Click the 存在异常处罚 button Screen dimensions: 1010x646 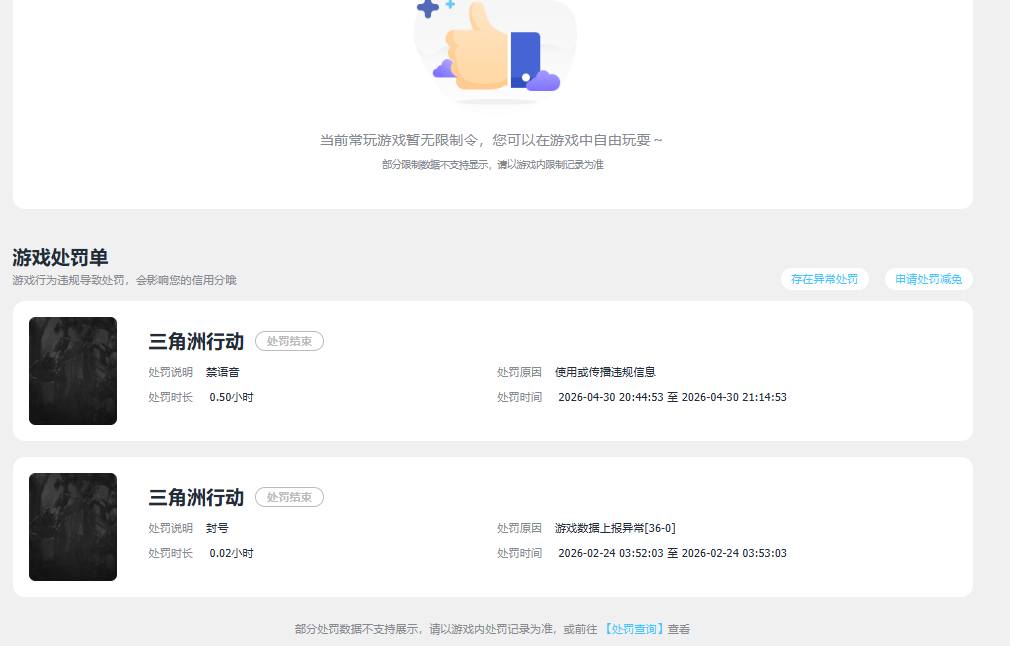[x=824, y=279]
